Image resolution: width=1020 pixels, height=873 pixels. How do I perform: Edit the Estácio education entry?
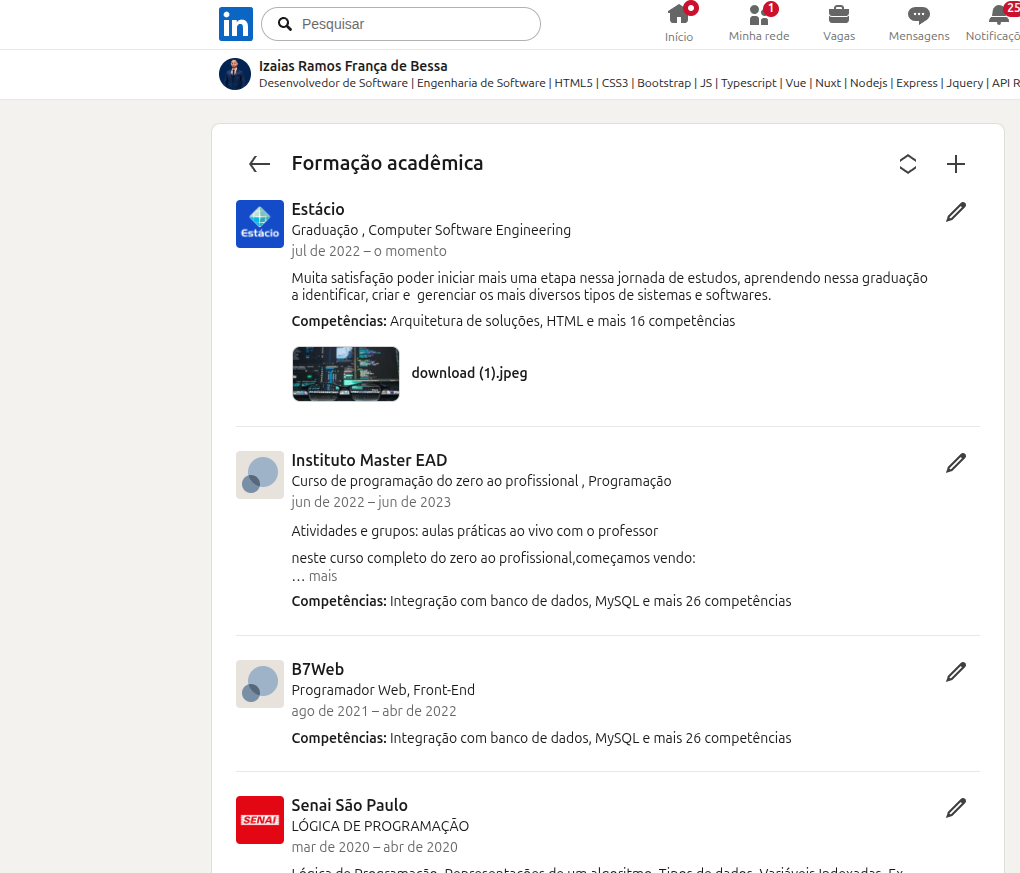point(956,212)
